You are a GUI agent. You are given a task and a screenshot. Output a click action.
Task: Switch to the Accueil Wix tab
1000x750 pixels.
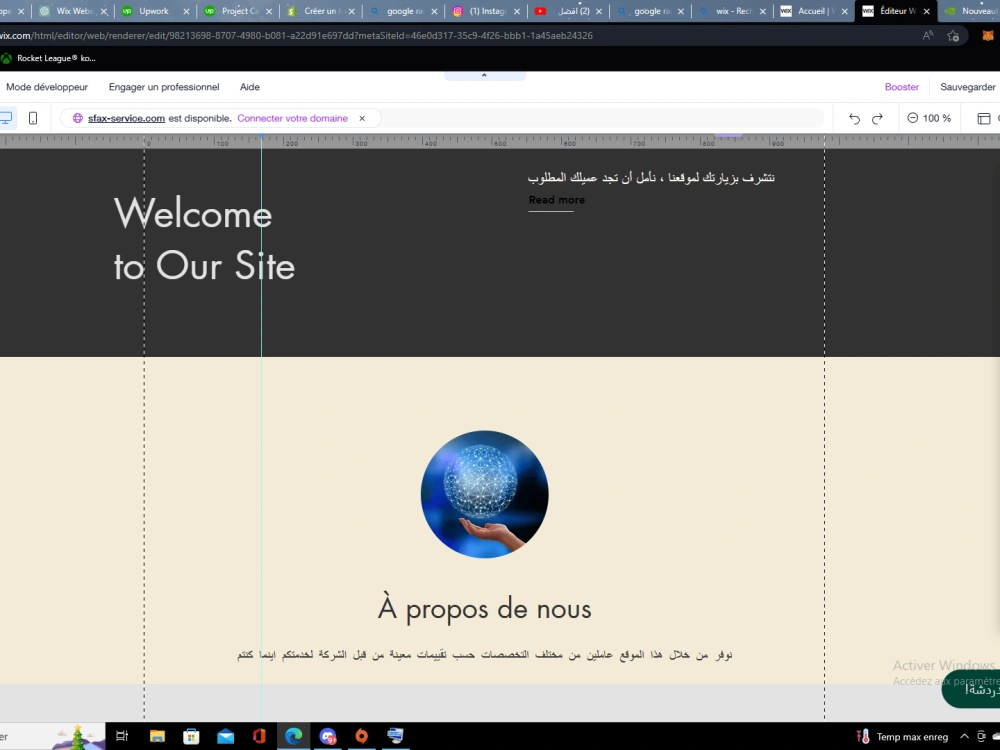pos(816,11)
